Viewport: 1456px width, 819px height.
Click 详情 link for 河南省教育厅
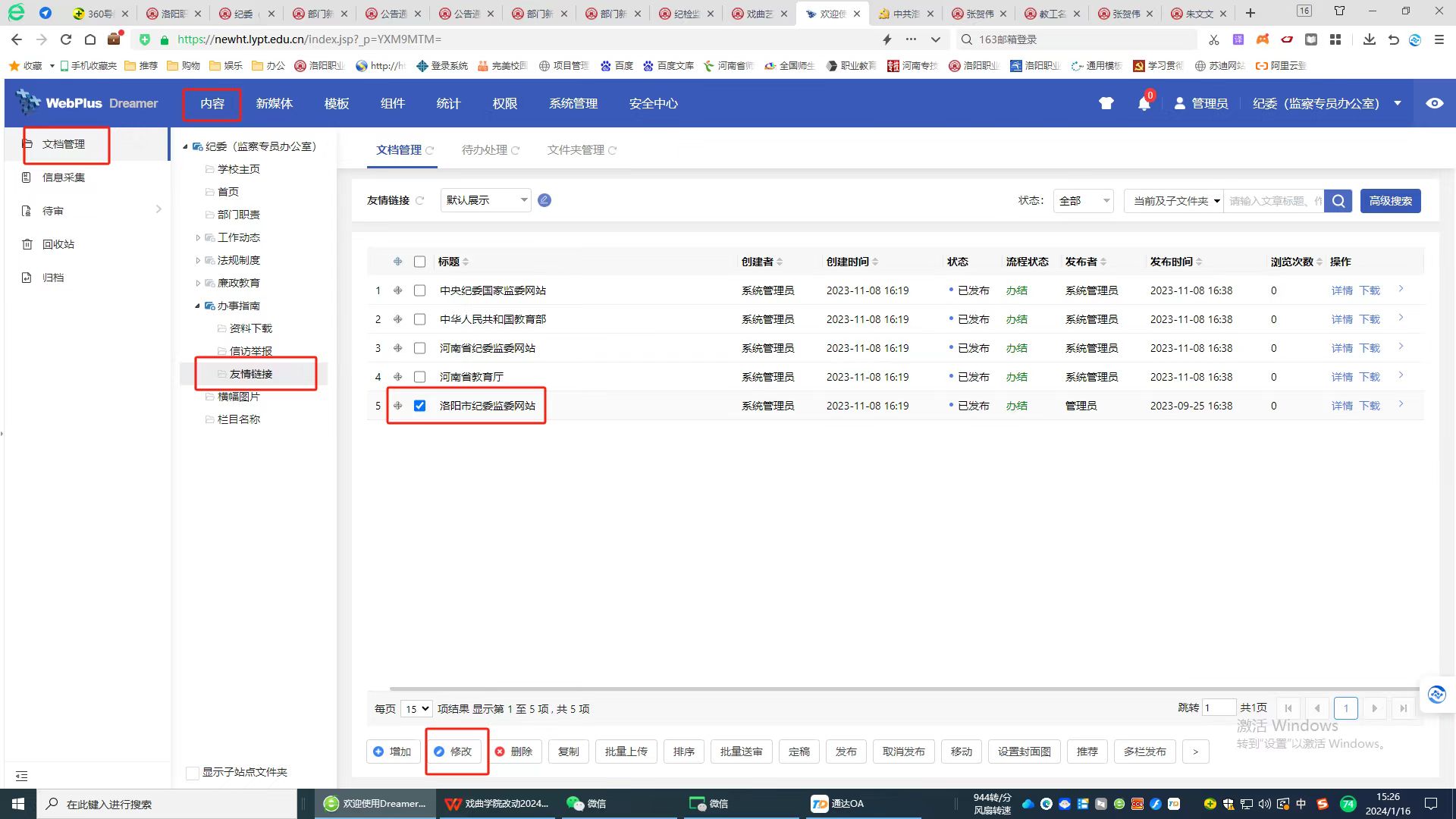(x=1341, y=377)
